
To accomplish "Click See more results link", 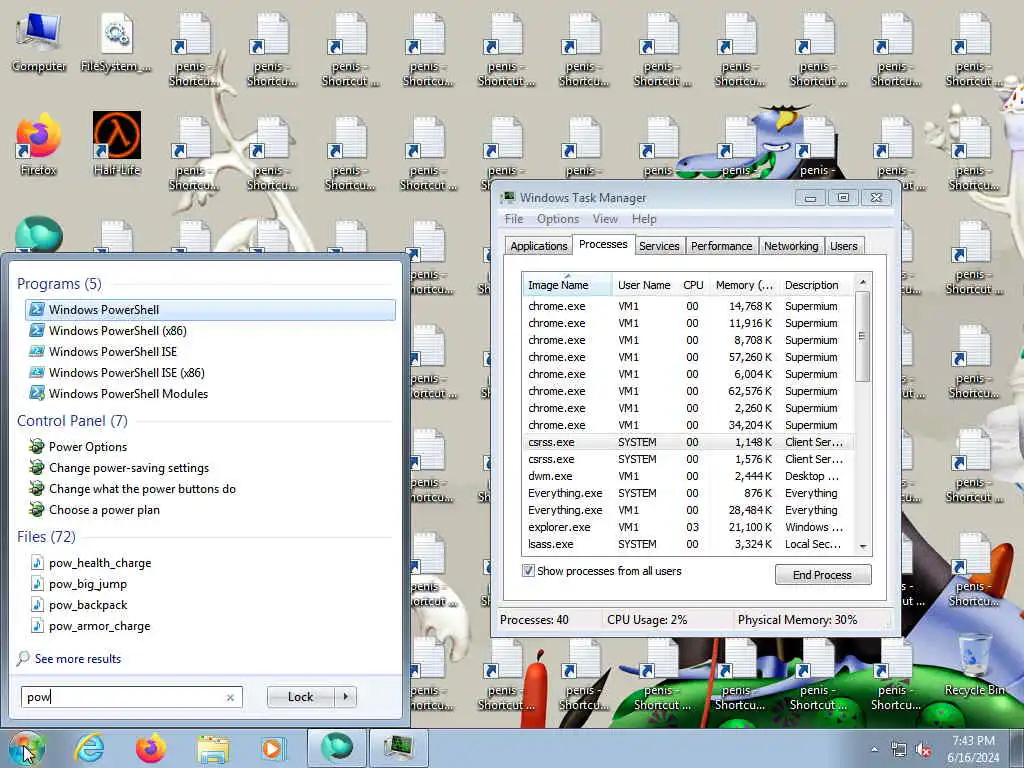I will [78, 658].
